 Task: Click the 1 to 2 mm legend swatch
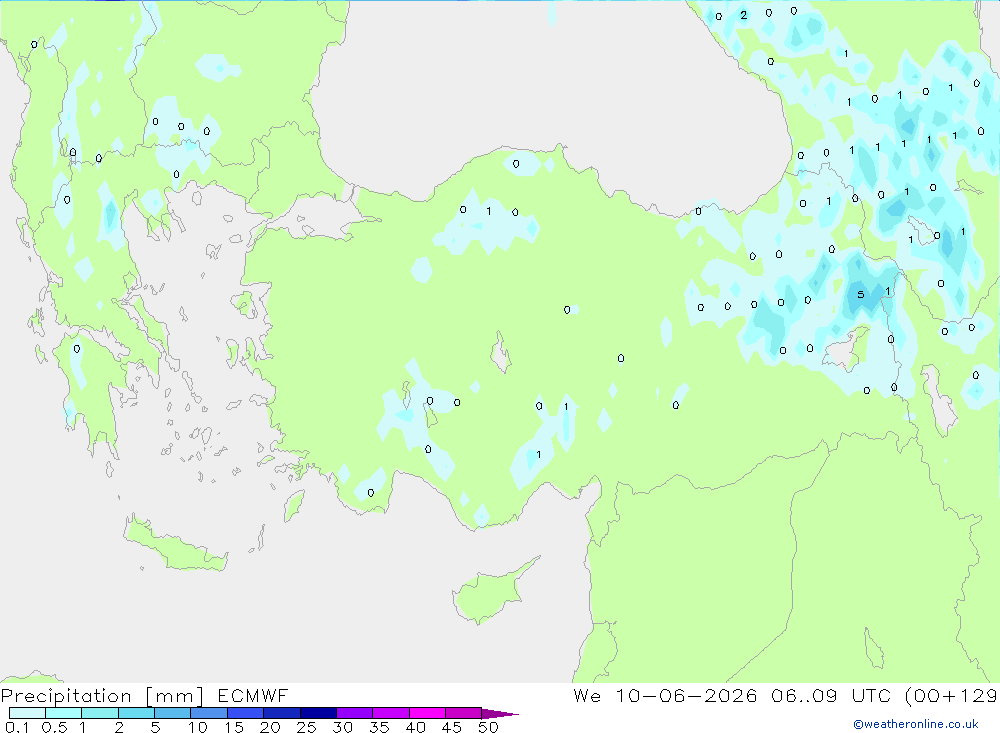click(100, 713)
